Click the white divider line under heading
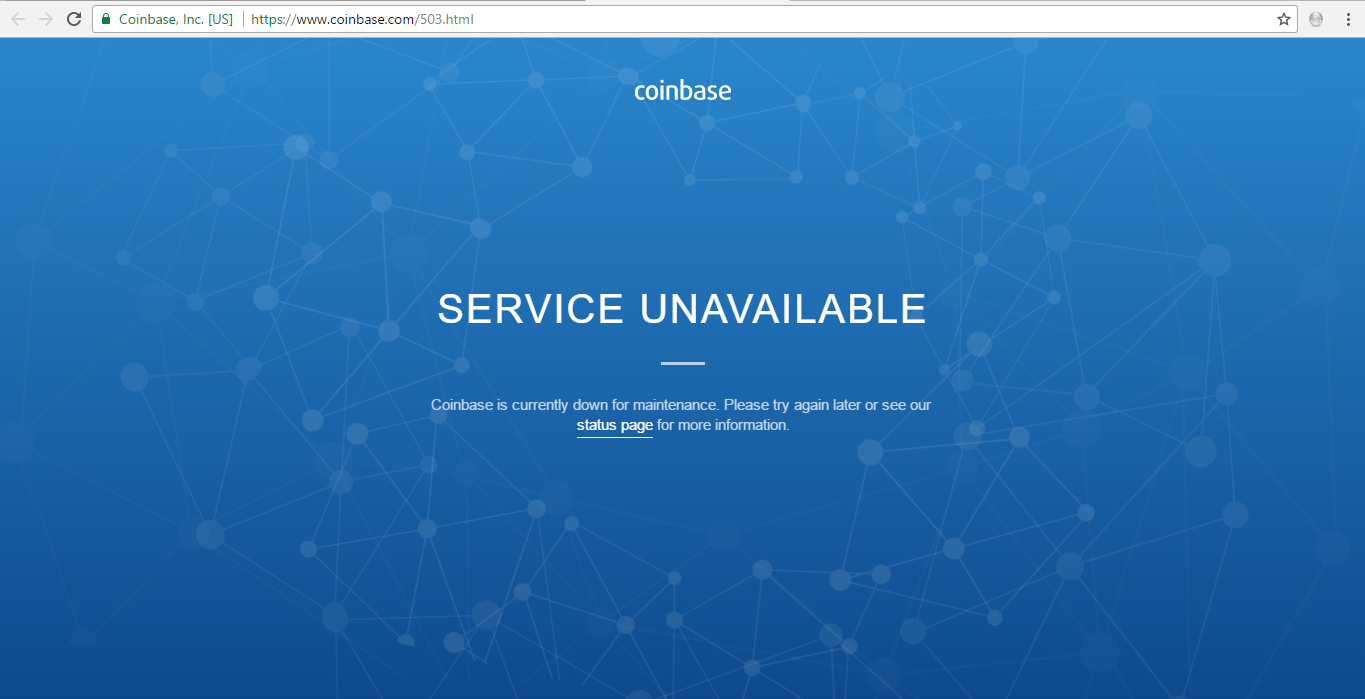 683,363
